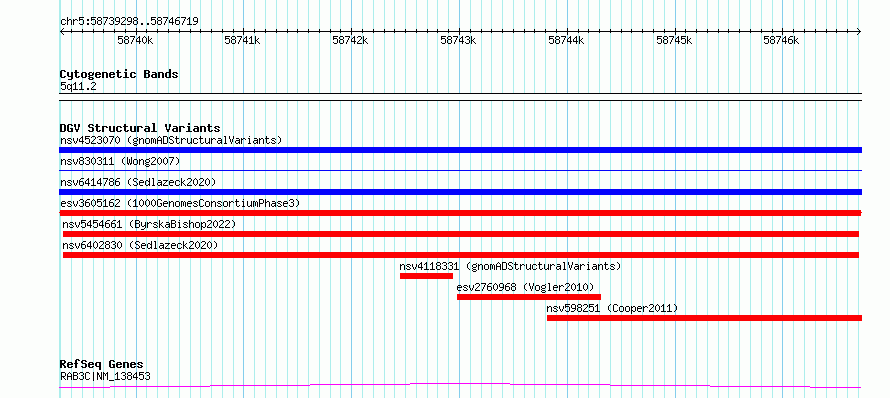Click the RefSeq Genes track heading
The height and width of the screenshot is (398, 890).
pyautogui.click(x=102, y=364)
